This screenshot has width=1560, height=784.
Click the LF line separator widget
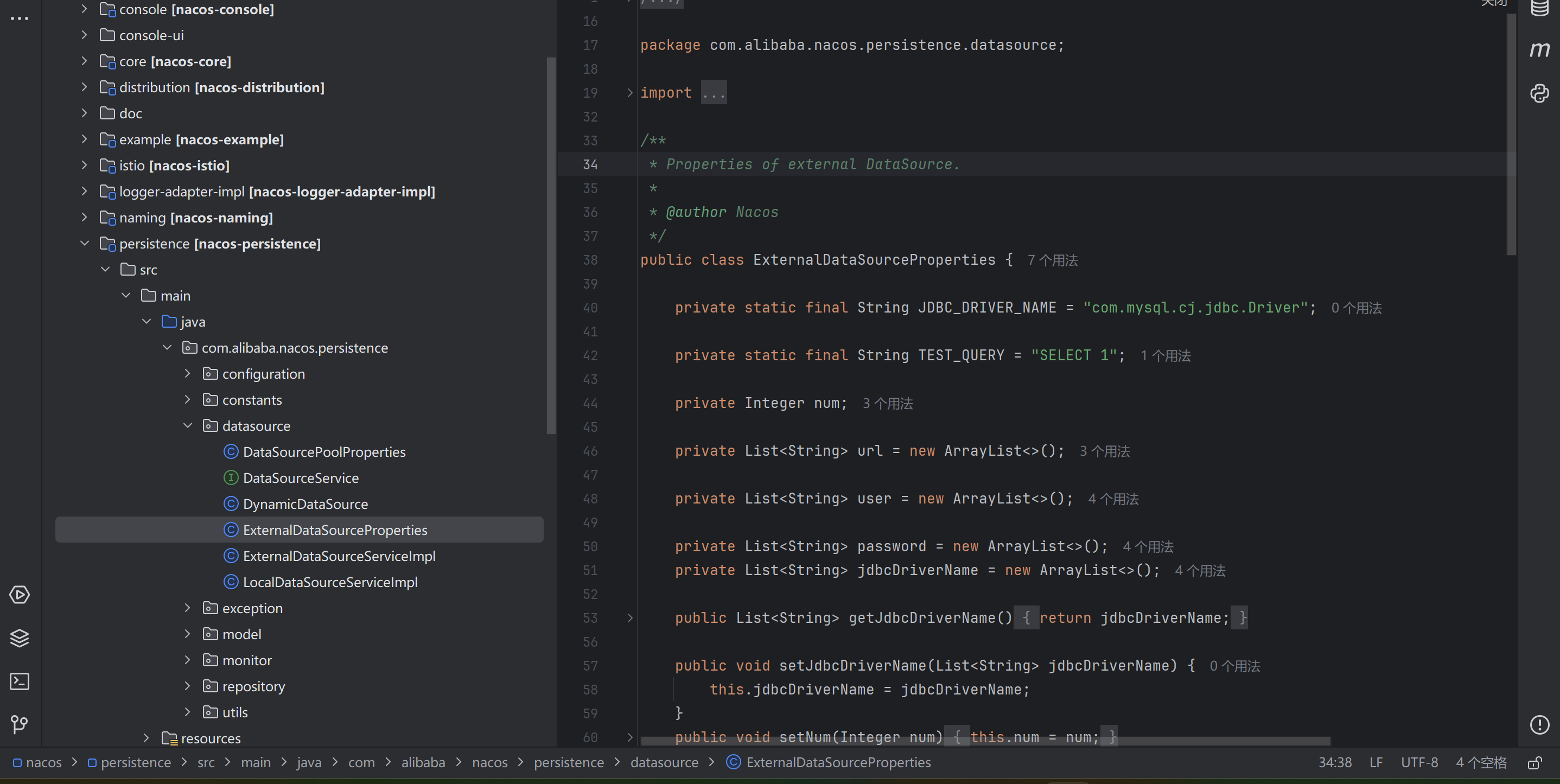pos(1376,763)
